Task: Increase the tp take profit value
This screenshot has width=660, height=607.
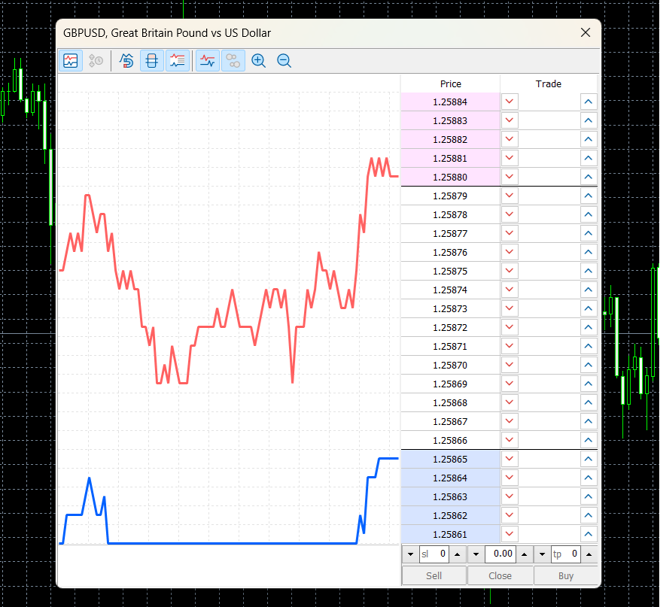Action: (589, 554)
